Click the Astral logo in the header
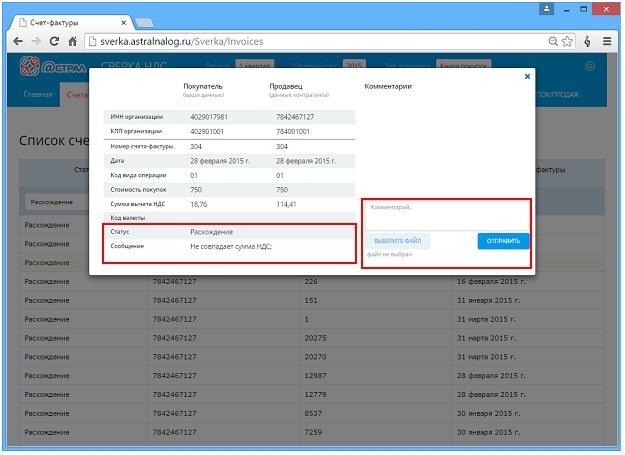This screenshot has width=625, height=455. tap(45, 68)
